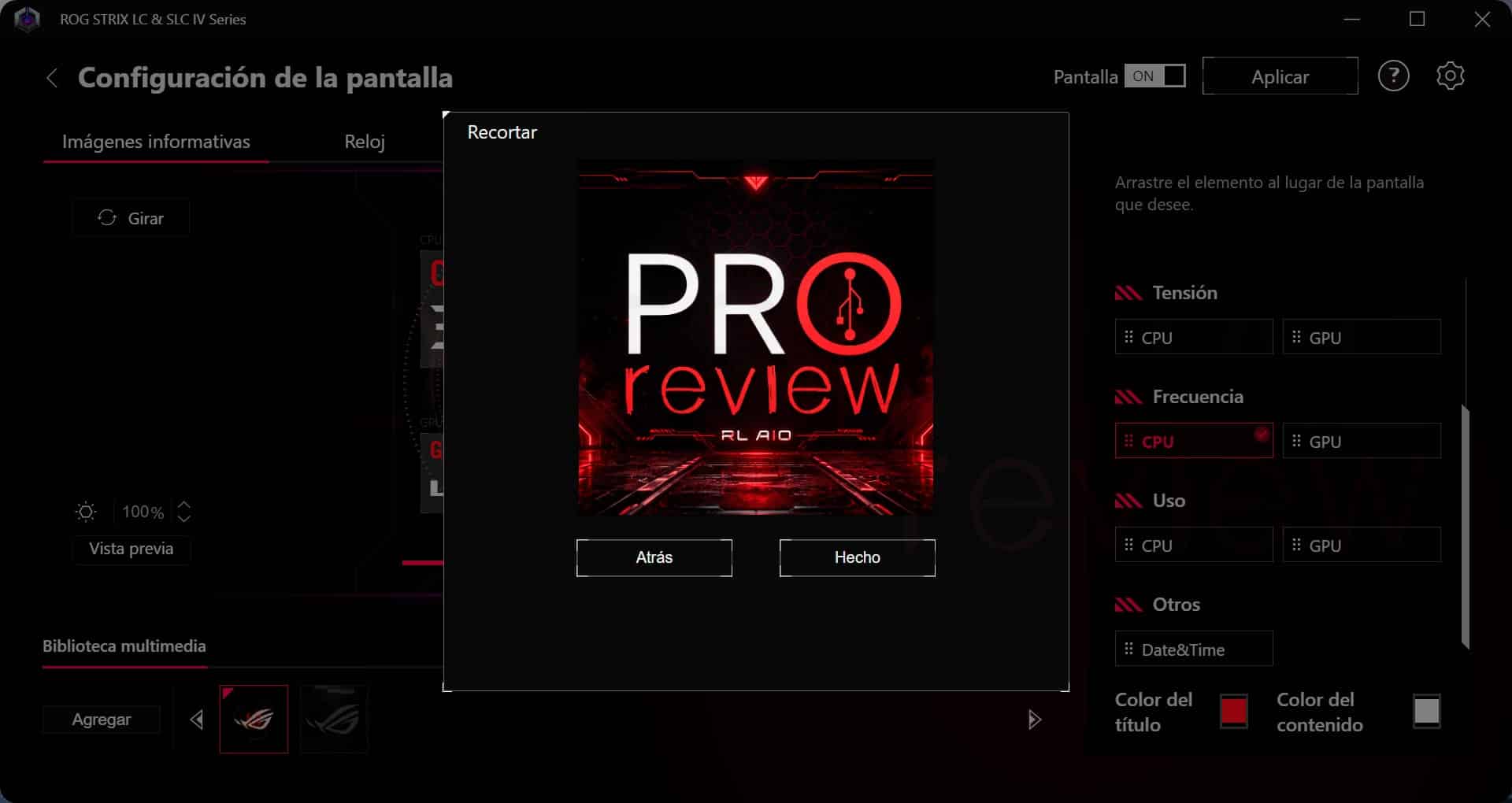1512x803 pixels.
Task: Click the ROG STRIX LC & SLC IV Series title
Action: 153,19
